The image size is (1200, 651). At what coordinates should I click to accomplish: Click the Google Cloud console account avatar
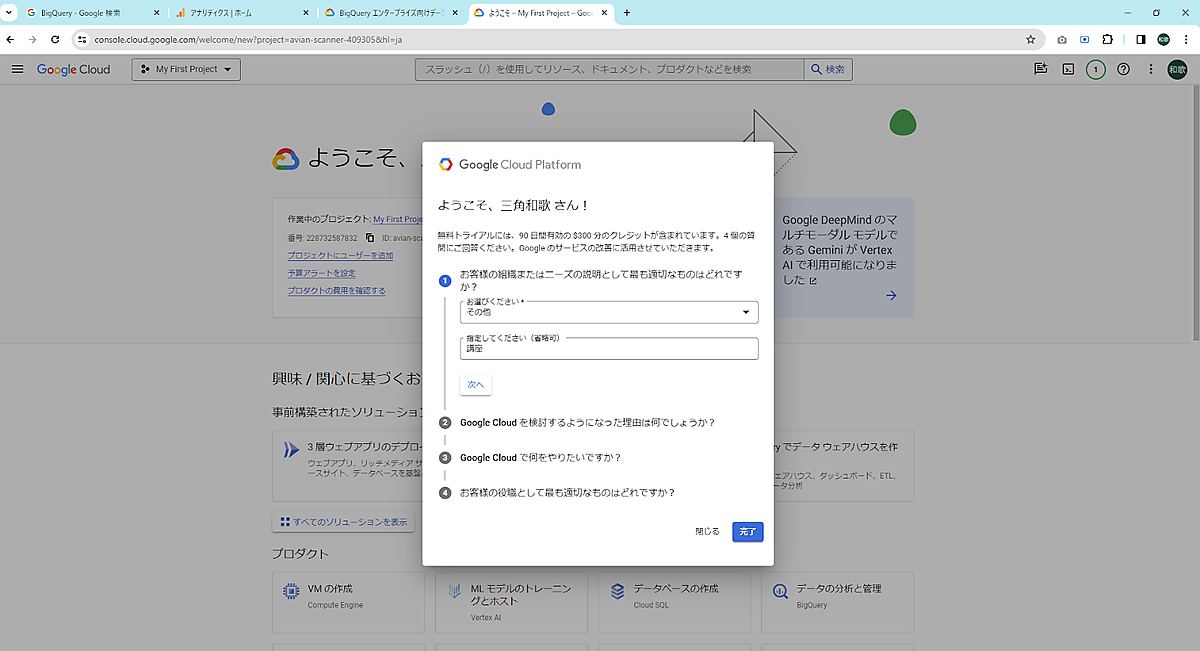pyautogui.click(x=1177, y=69)
